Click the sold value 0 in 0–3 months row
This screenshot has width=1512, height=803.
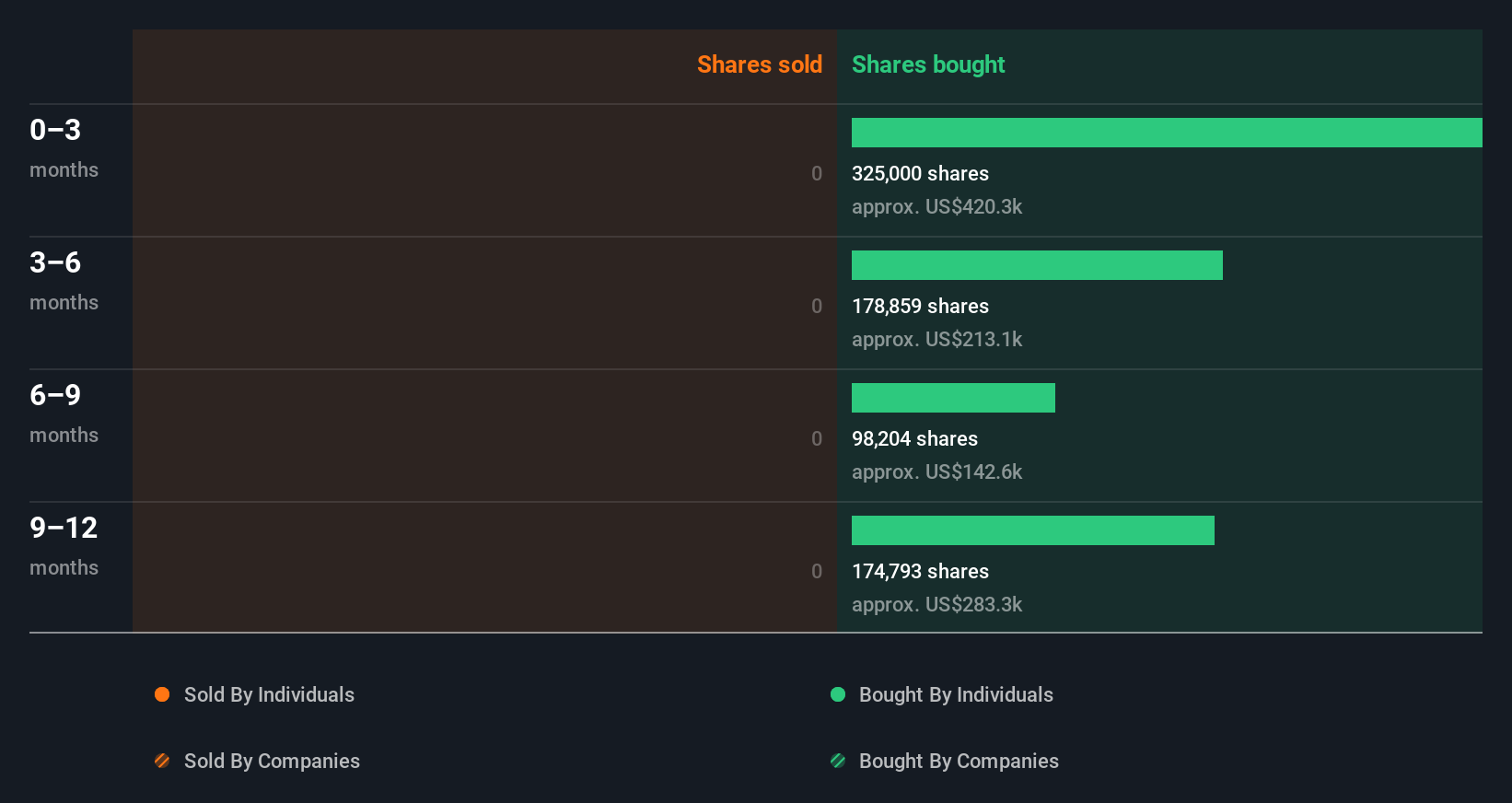click(817, 173)
